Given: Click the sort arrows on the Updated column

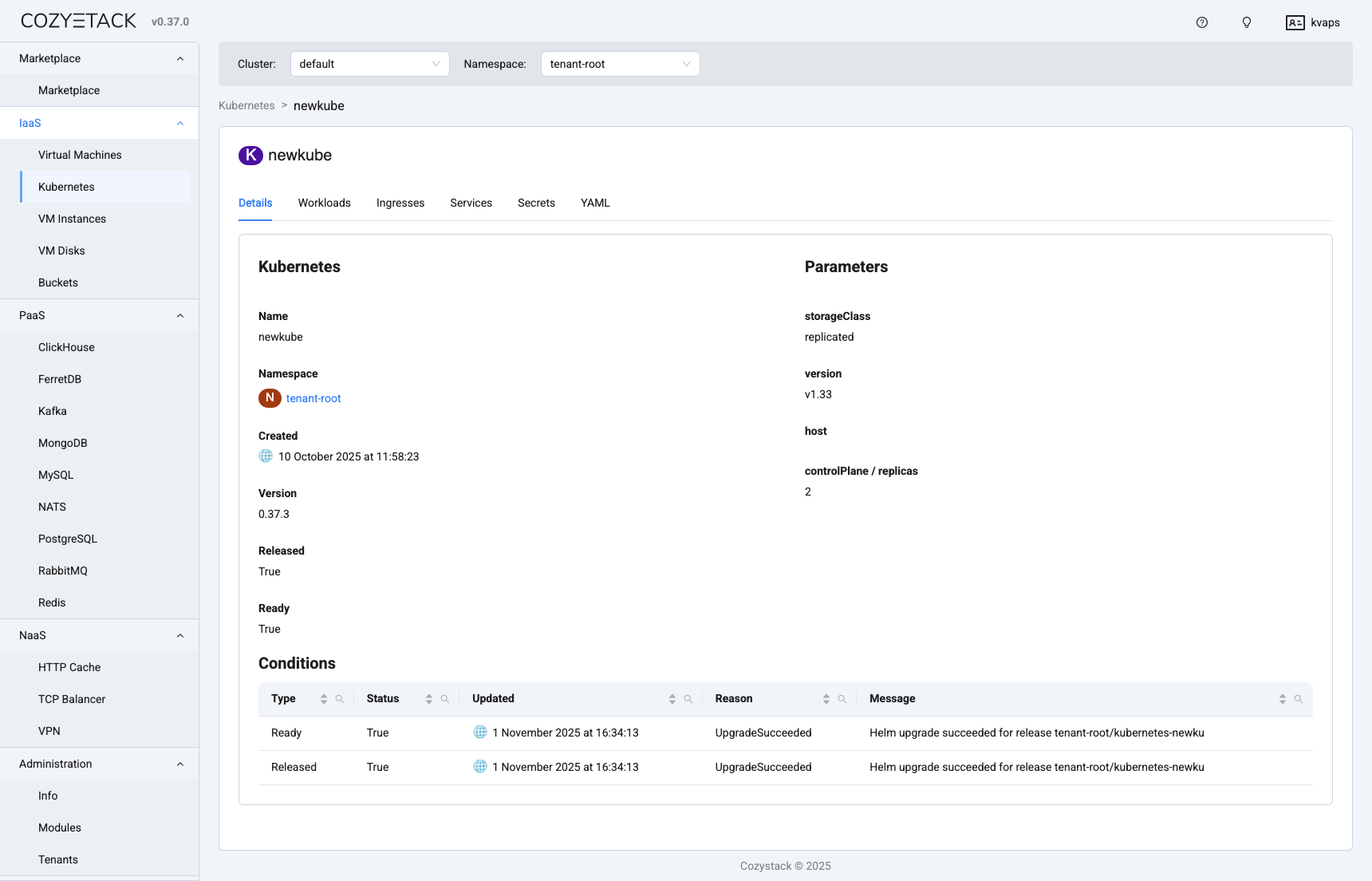Looking at the screenshot, I should pyautogui.click(x=671, y=698).
